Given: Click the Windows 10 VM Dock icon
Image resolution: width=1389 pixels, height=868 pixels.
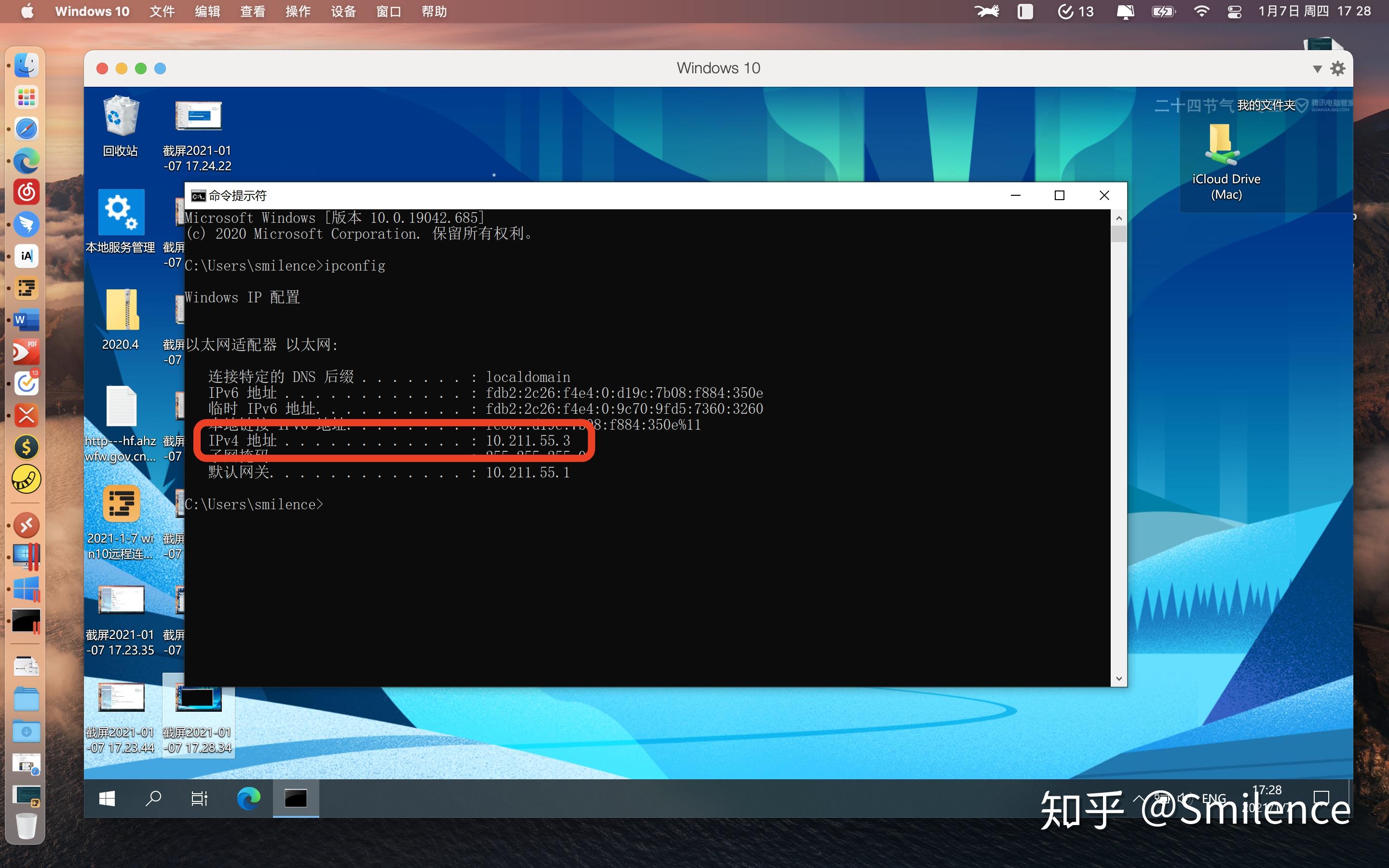Looking at the screenshot, I should click(x=27, y=589).
